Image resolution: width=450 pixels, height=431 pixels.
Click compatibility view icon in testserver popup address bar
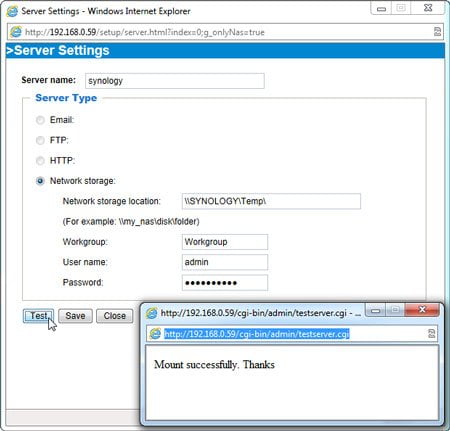click(431, 334)
